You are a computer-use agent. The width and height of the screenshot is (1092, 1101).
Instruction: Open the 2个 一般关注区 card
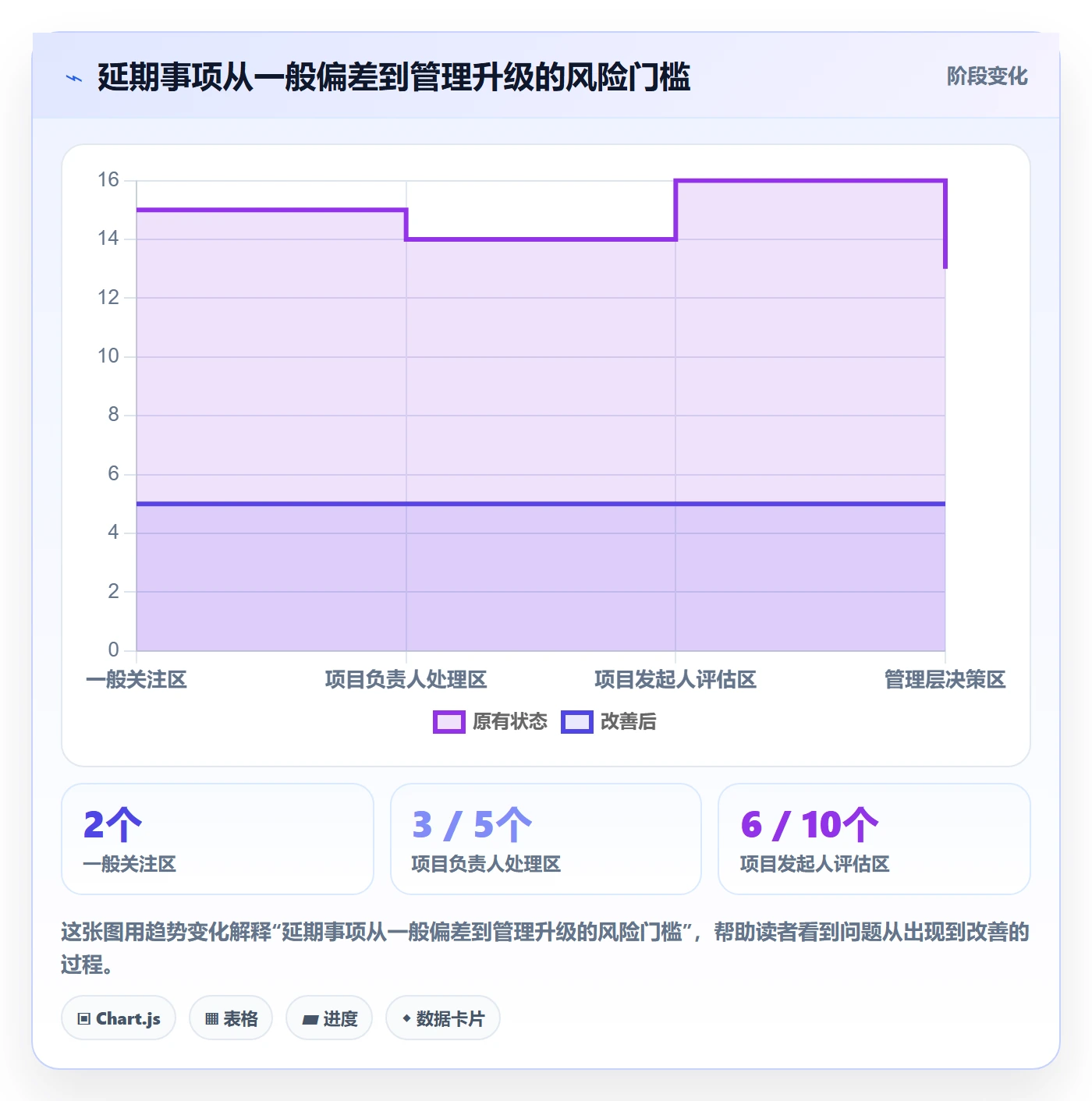tap(218, 839)
